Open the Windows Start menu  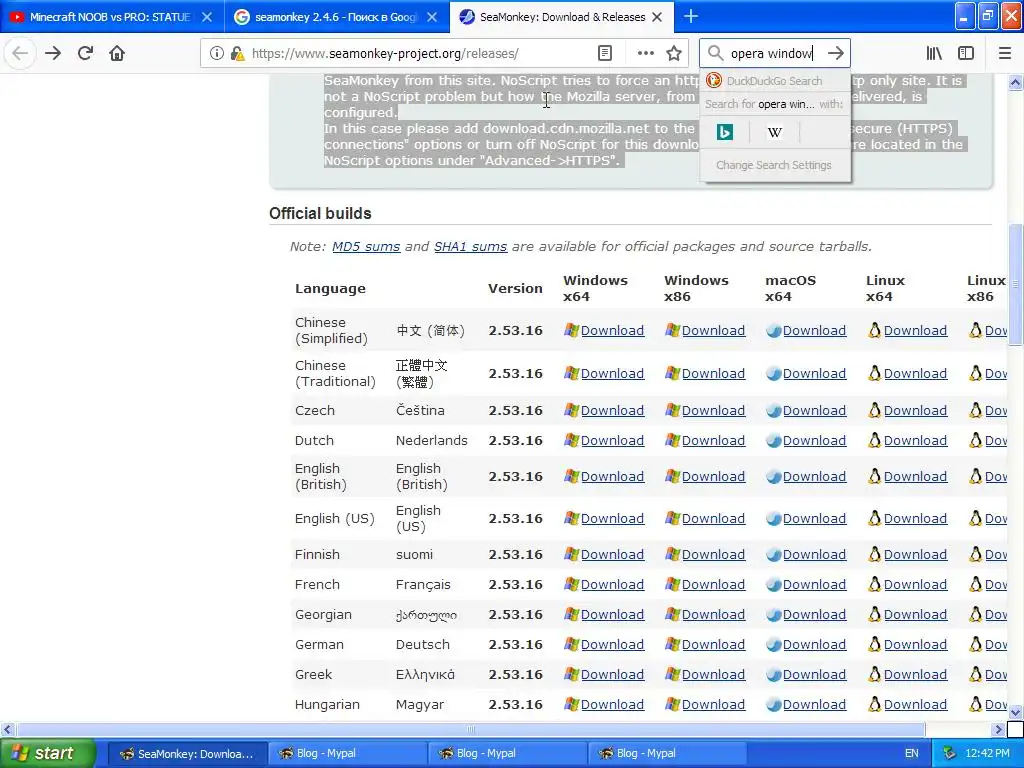coord(47,754)
